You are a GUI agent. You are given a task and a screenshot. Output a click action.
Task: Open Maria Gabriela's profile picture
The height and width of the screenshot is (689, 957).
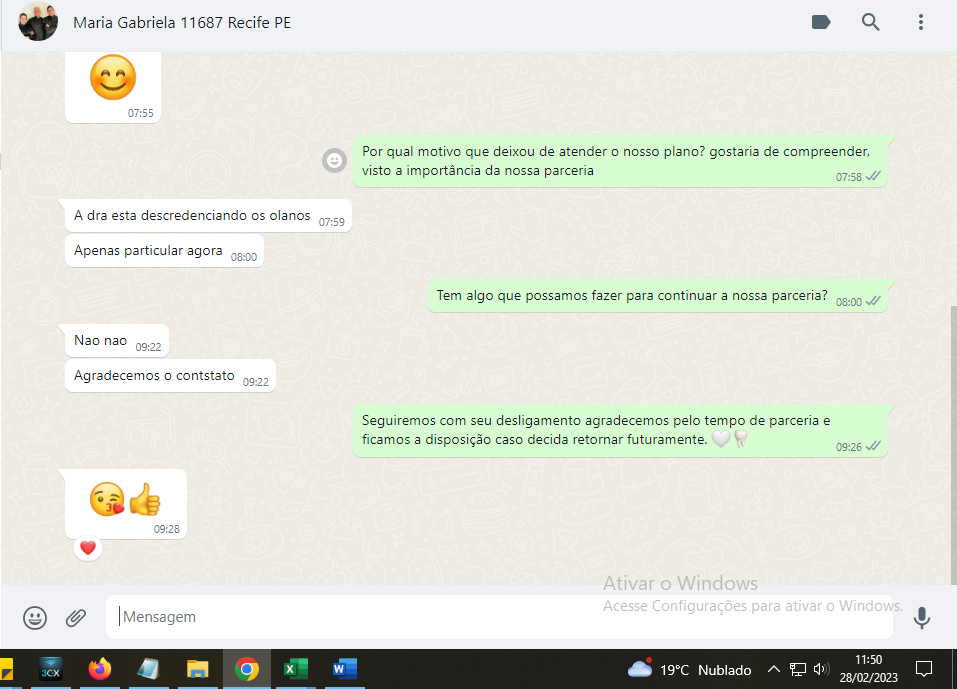tap(38, 22)
